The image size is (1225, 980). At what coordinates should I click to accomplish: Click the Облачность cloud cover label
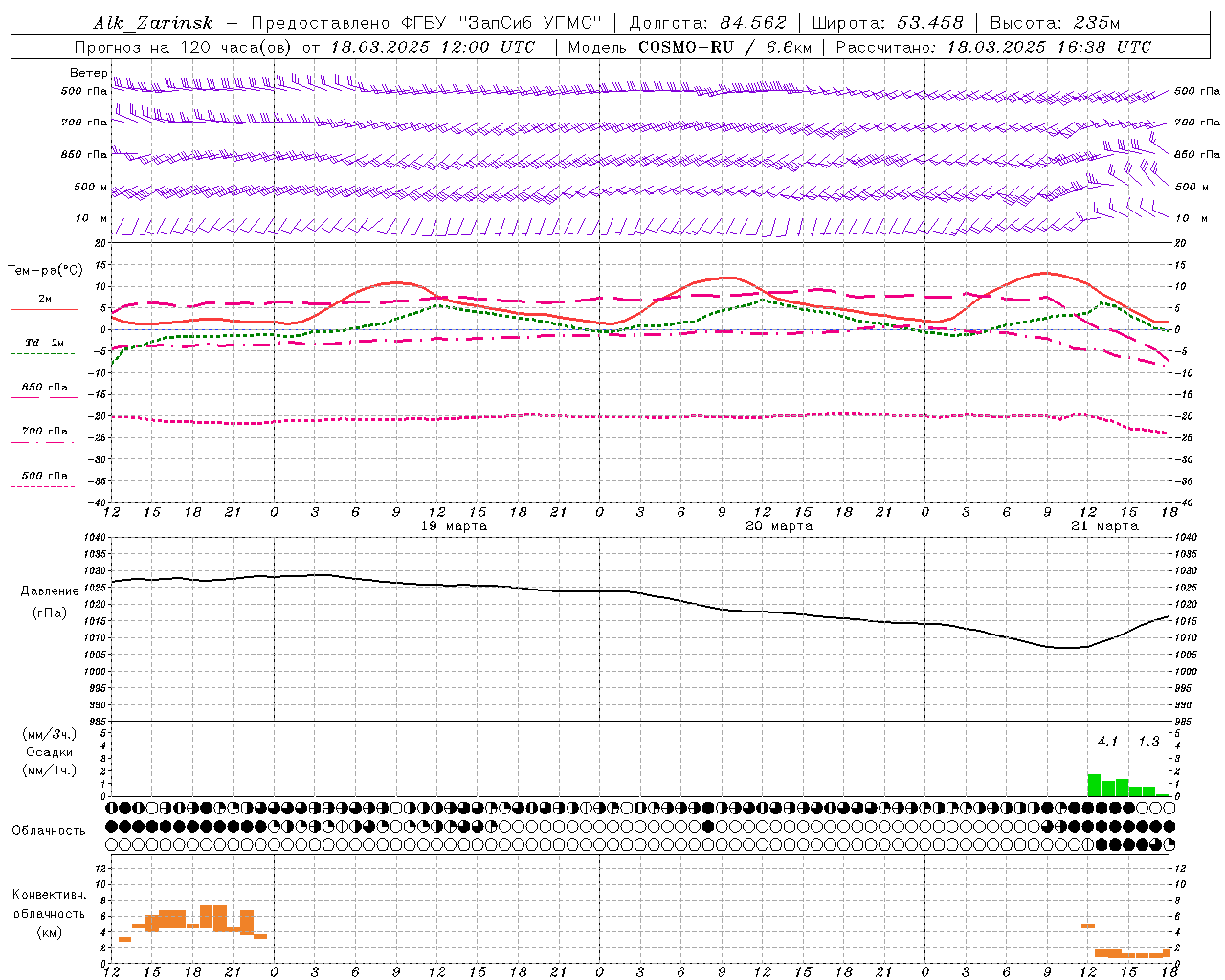(x=49, y=830)
